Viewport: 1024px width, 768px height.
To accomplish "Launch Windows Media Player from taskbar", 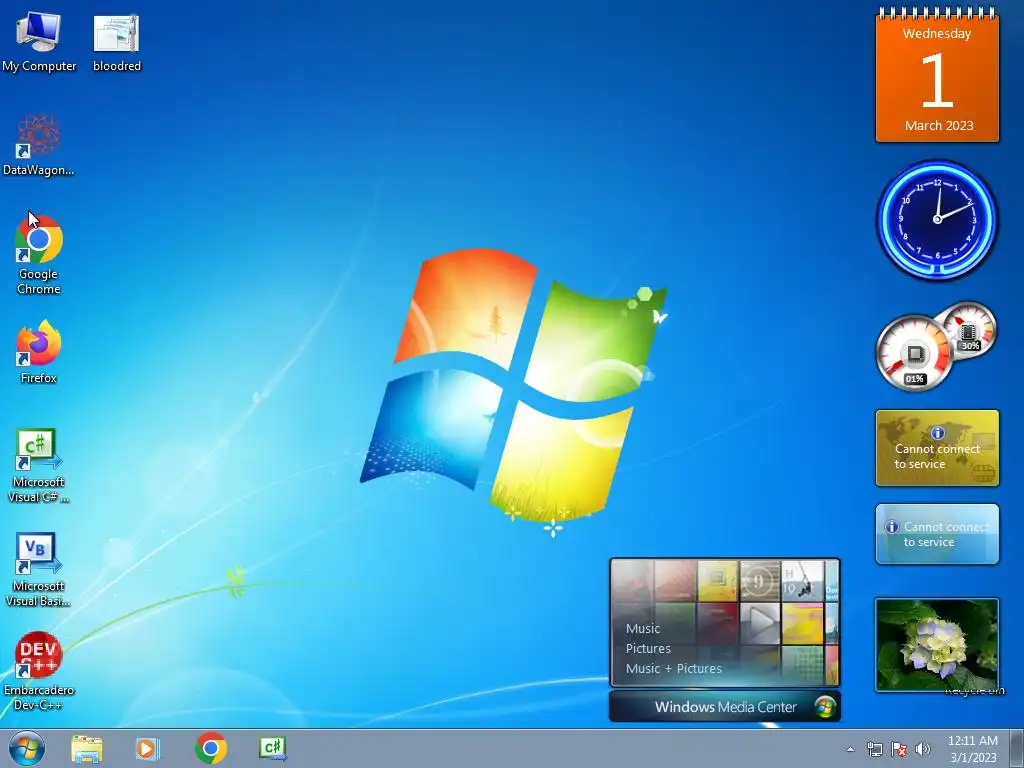I will coord(147,748).
